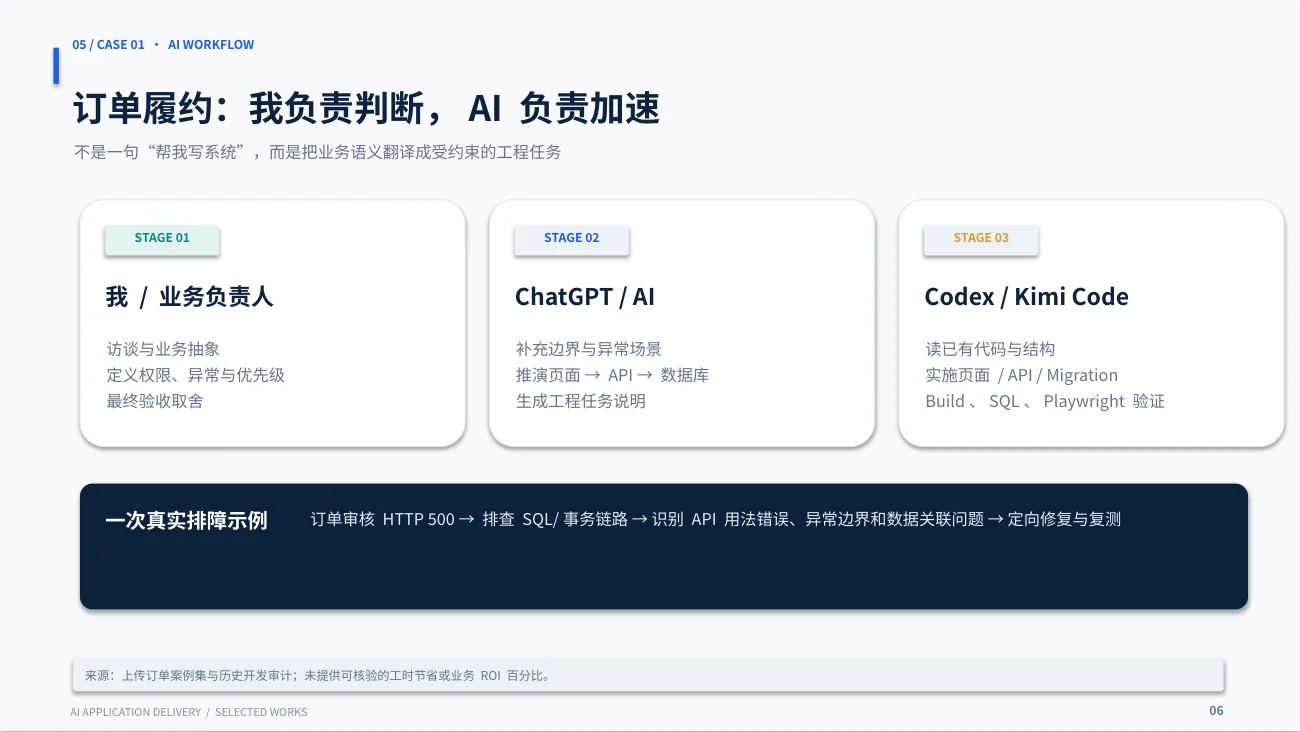Click the line 实施页面 / API / Migration

point(1022,375)
